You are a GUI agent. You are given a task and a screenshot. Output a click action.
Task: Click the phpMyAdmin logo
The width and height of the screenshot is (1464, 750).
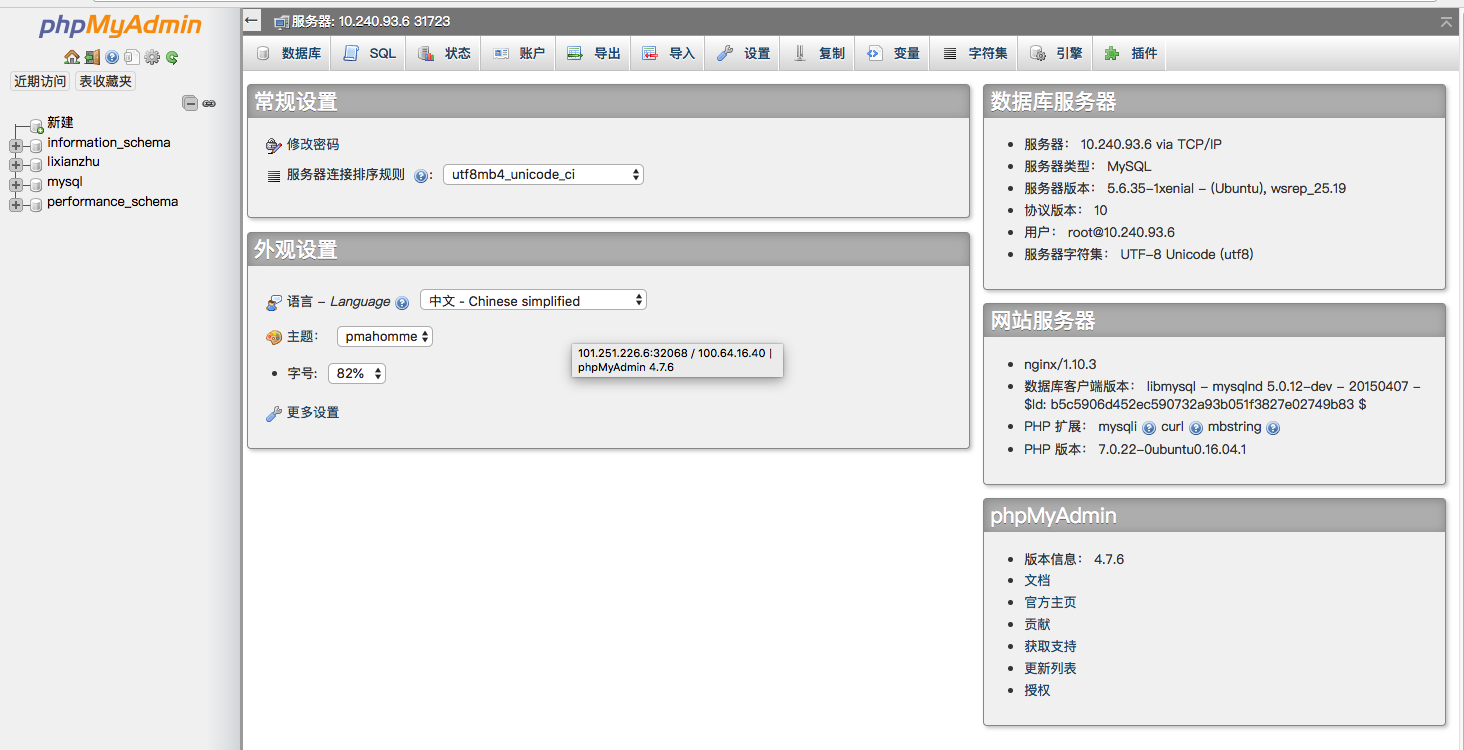tap(120, 25)
